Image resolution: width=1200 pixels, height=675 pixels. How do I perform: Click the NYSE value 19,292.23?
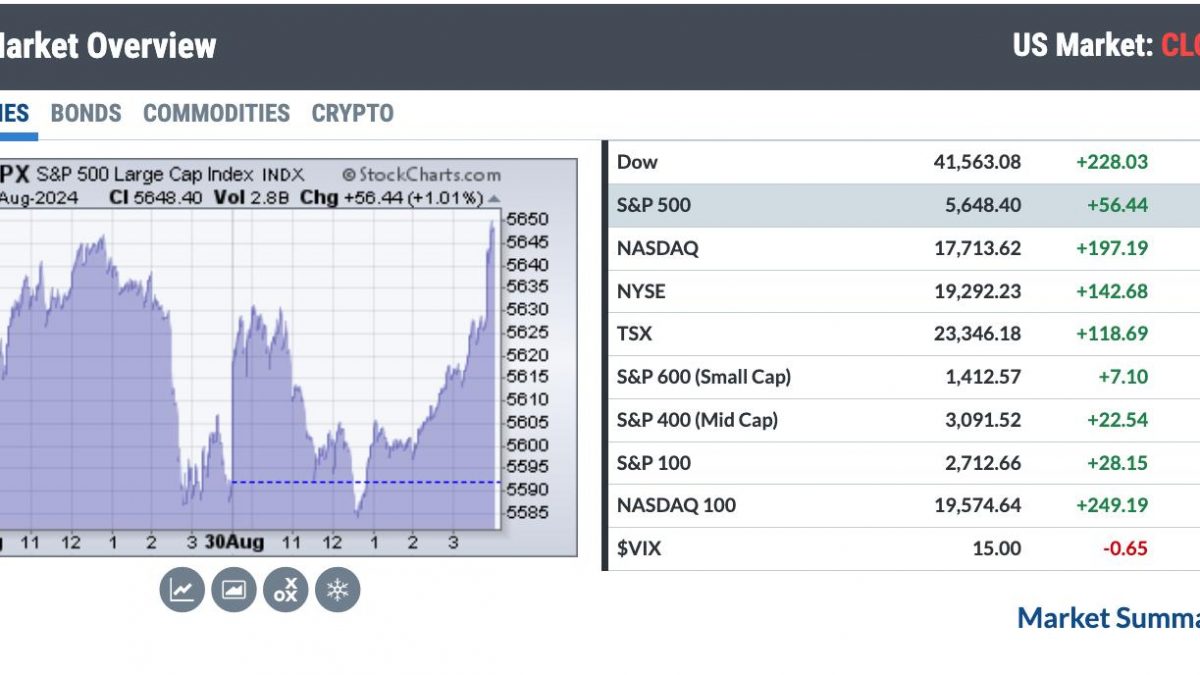point(976,291)
